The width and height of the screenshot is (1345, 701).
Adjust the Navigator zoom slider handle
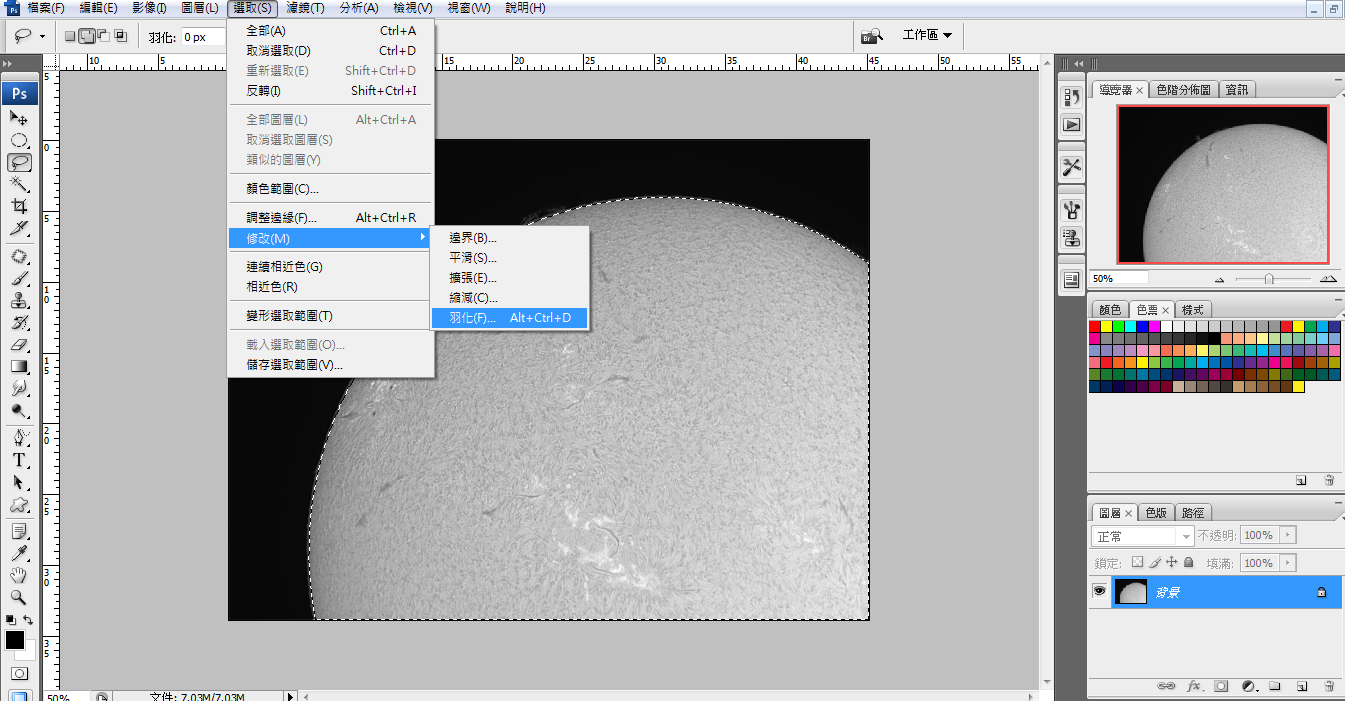[x=1268, y=279]
